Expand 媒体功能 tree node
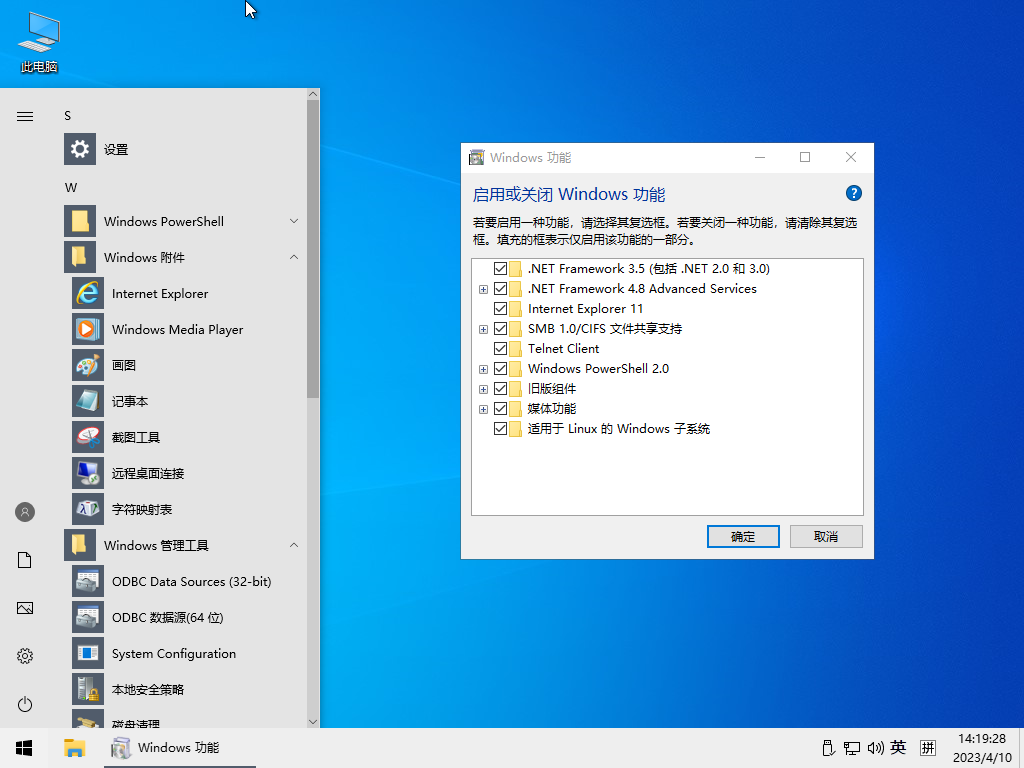The width and height of the screenshot is (1024, 768). click(x=483, y=409)
